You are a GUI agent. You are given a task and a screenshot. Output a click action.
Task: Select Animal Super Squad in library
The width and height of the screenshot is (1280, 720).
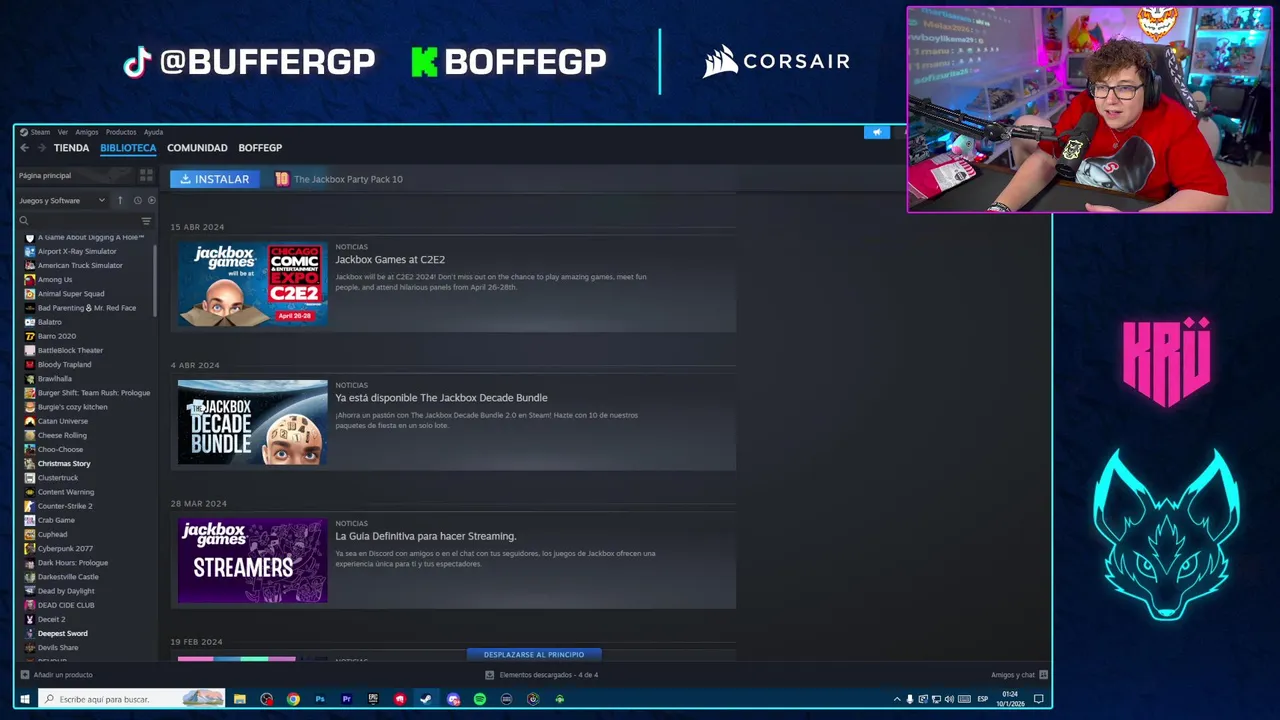(71, 294)
